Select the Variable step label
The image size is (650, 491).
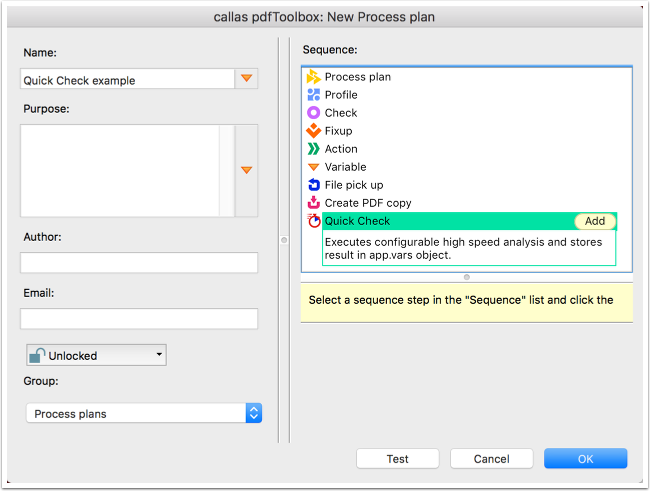(x=345, y=167)
